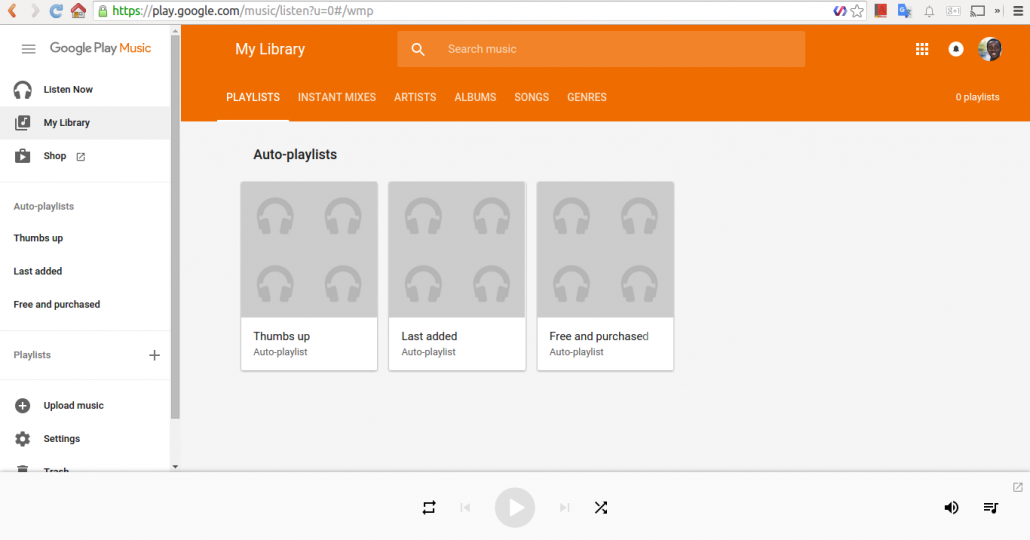The height and width of the screenshot is (540, 1030).
Task: Open the account profile avatar menu
Action: 990,49
